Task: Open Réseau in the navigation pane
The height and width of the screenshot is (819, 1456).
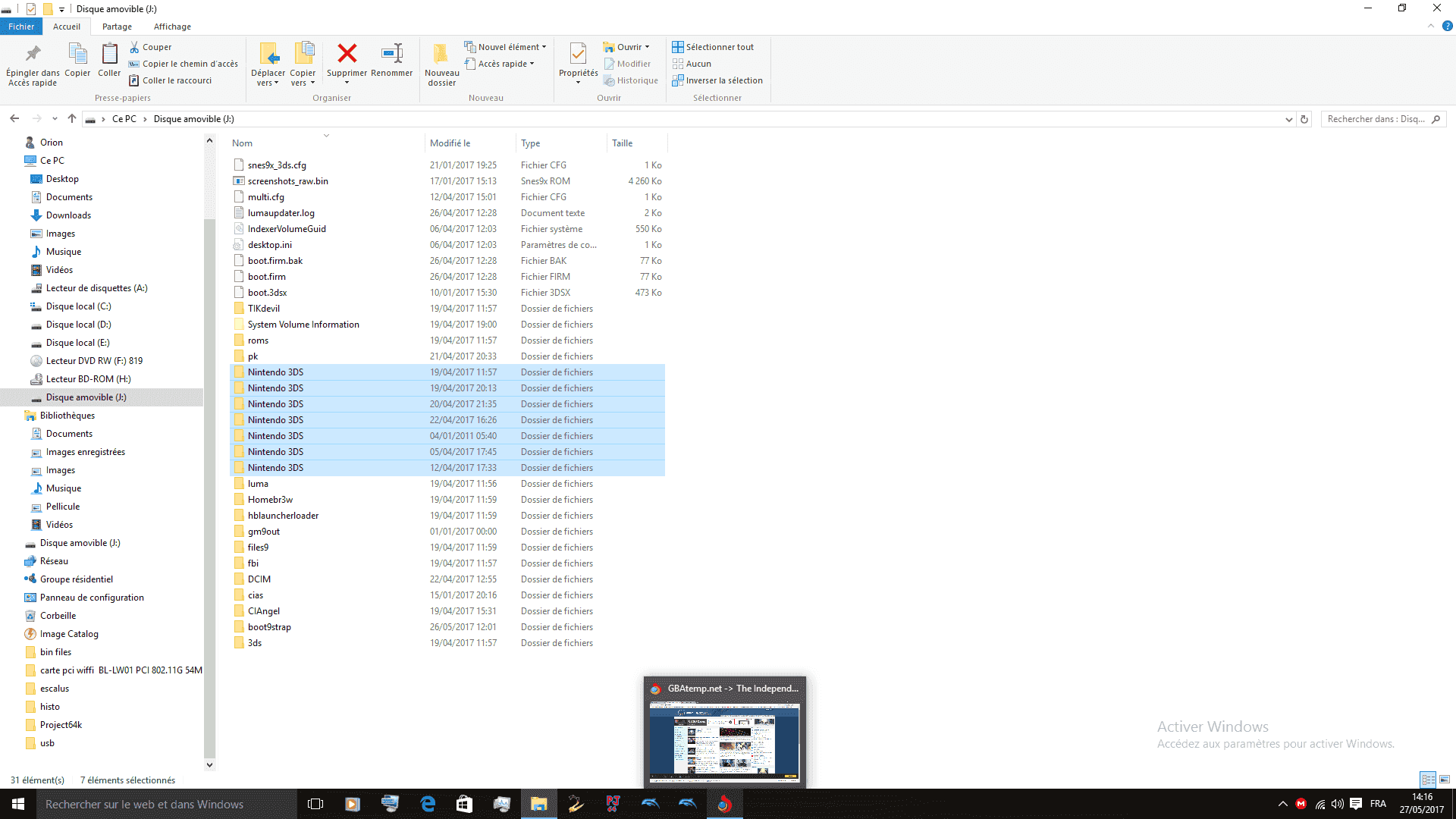Action: [54, 561]
